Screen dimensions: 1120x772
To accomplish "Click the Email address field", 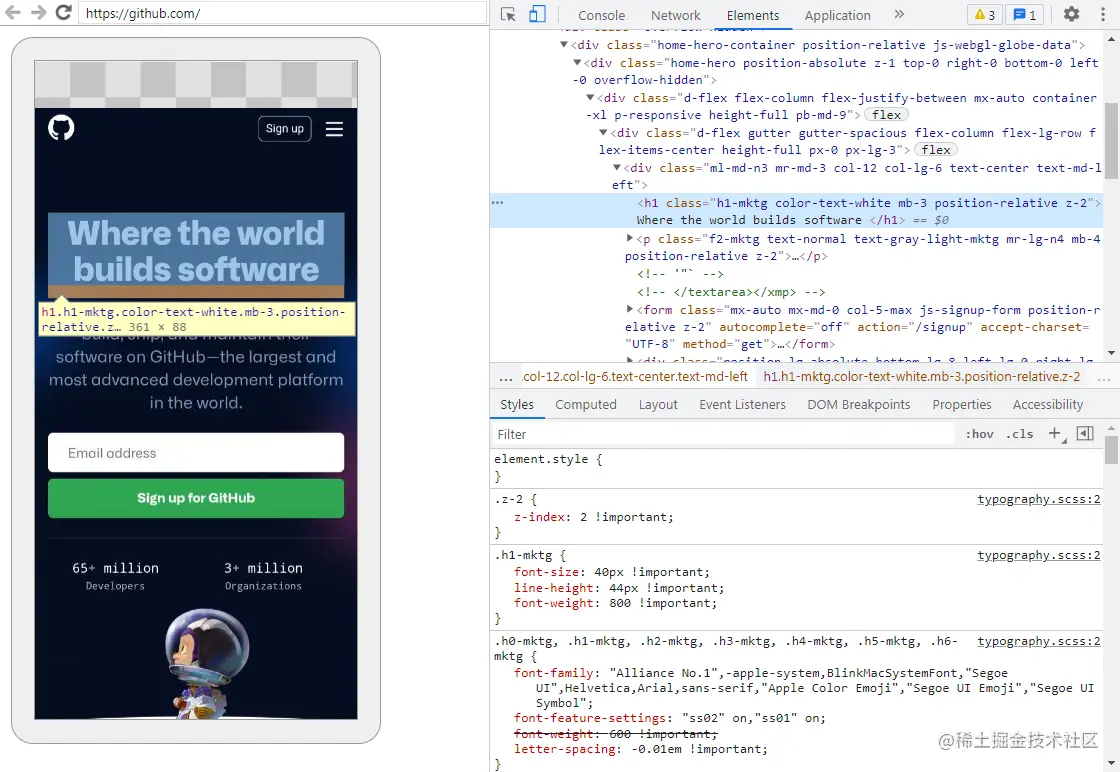I will pyautogui.click(x=196, y=453).
